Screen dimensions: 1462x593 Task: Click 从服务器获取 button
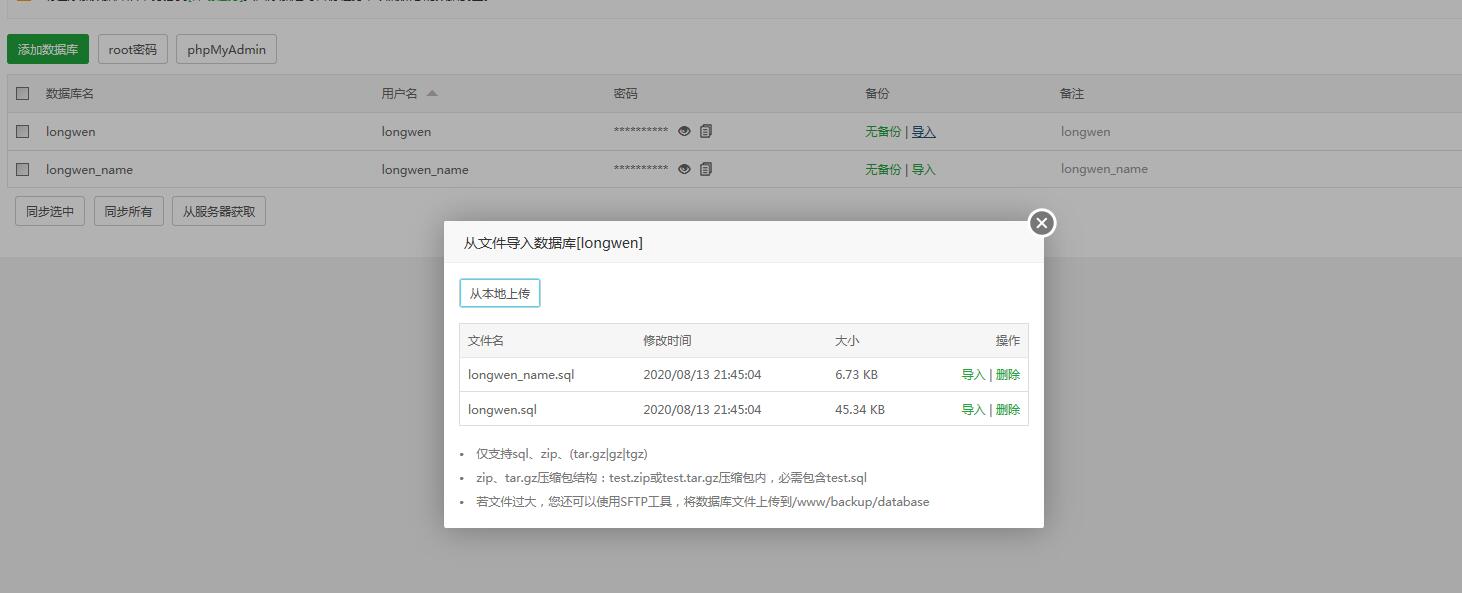point(219,211)
